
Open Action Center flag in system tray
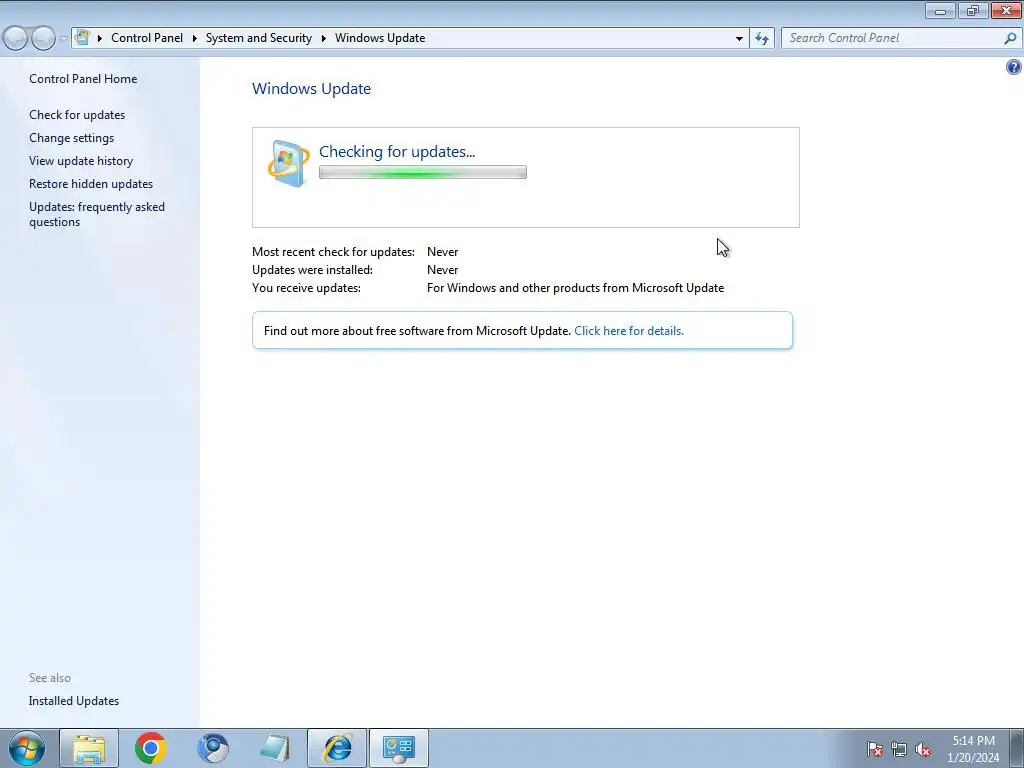[x=874, y=749]
